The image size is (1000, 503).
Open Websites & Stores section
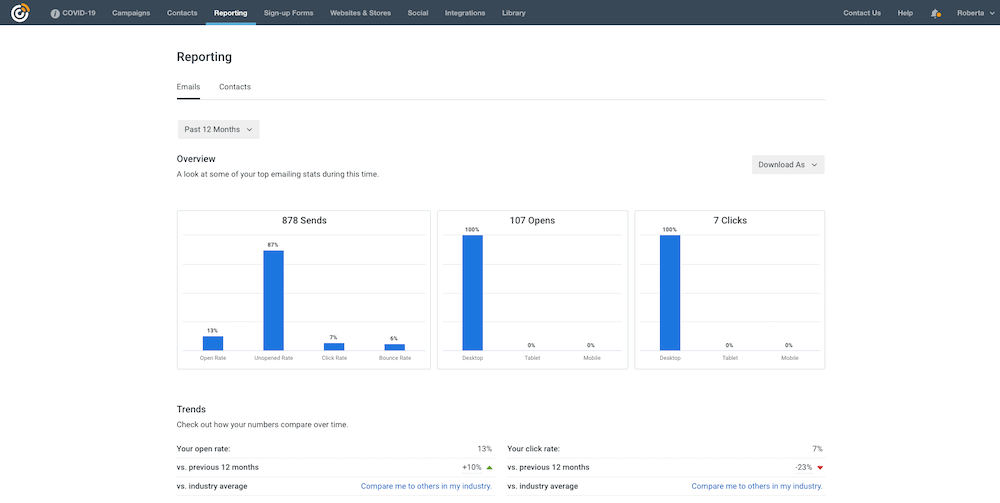coord(362,13)
